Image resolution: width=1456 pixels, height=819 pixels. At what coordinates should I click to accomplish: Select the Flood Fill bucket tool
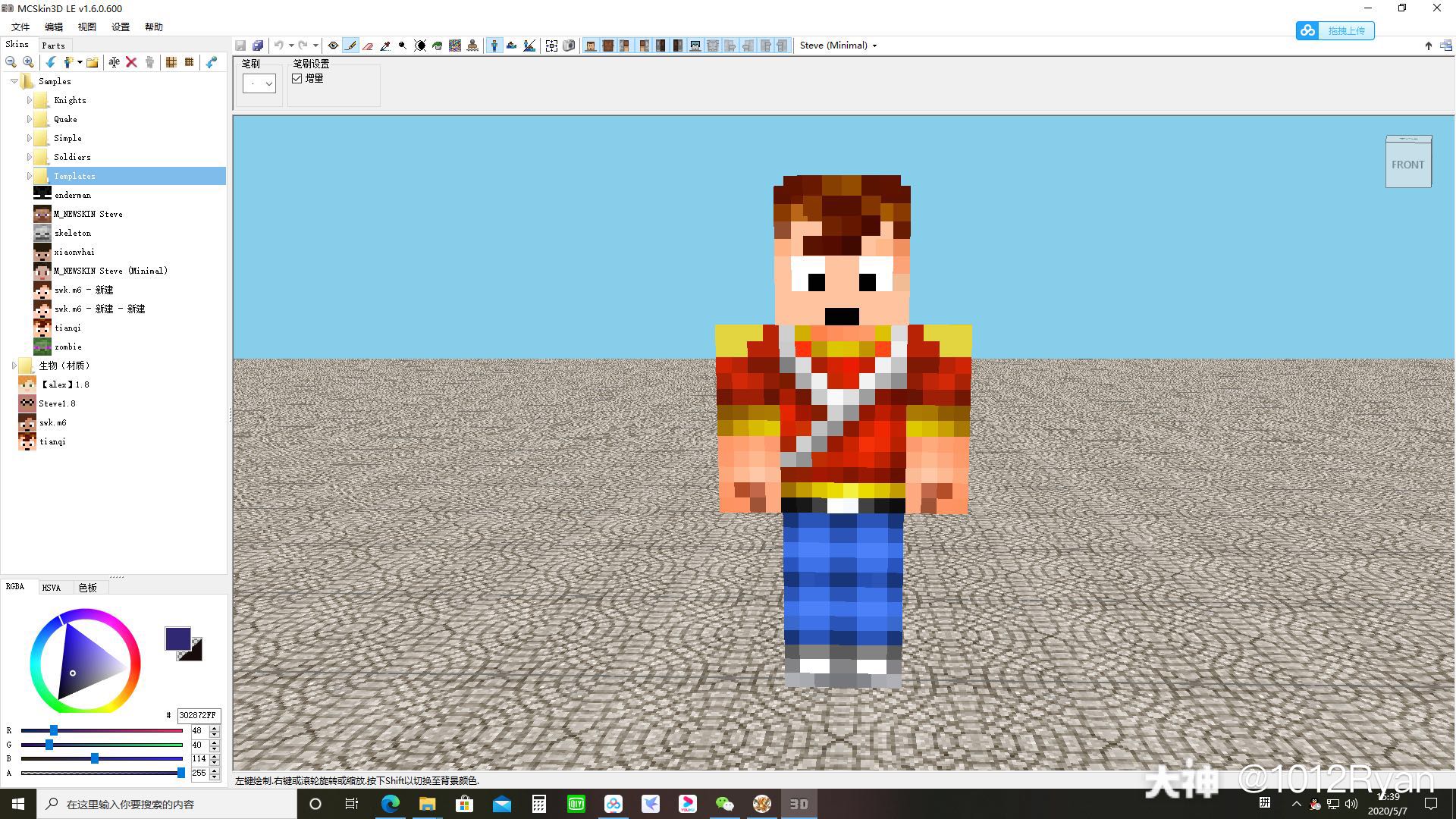coord(438,45)
